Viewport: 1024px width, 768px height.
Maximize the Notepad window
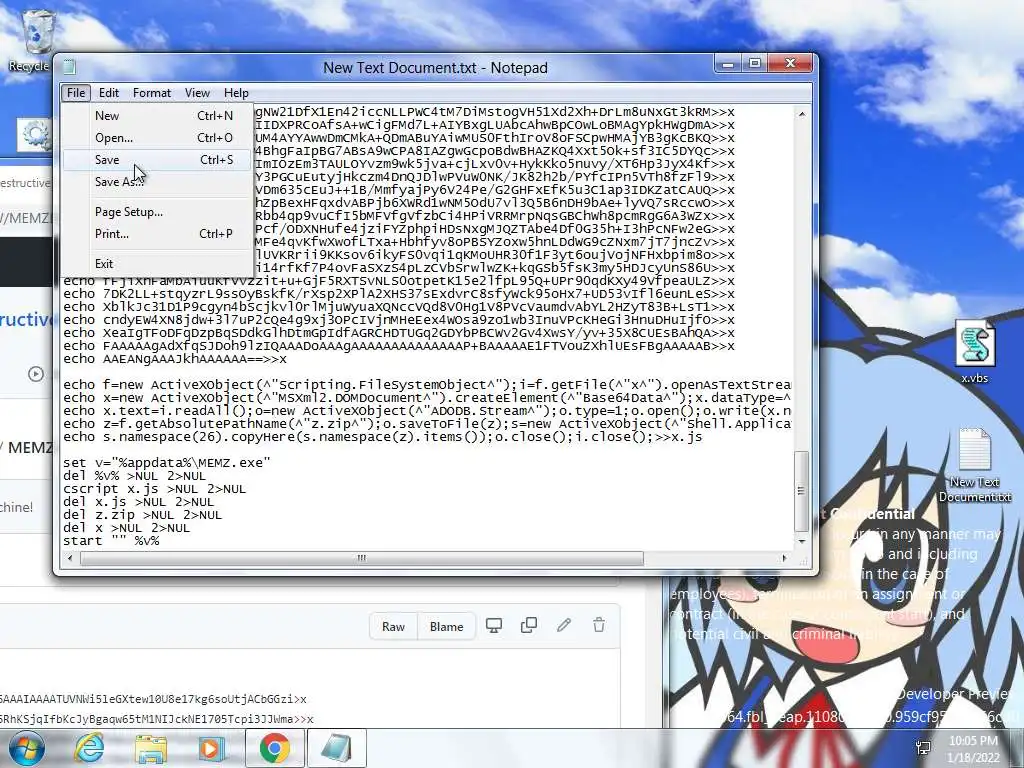point(755,63)
